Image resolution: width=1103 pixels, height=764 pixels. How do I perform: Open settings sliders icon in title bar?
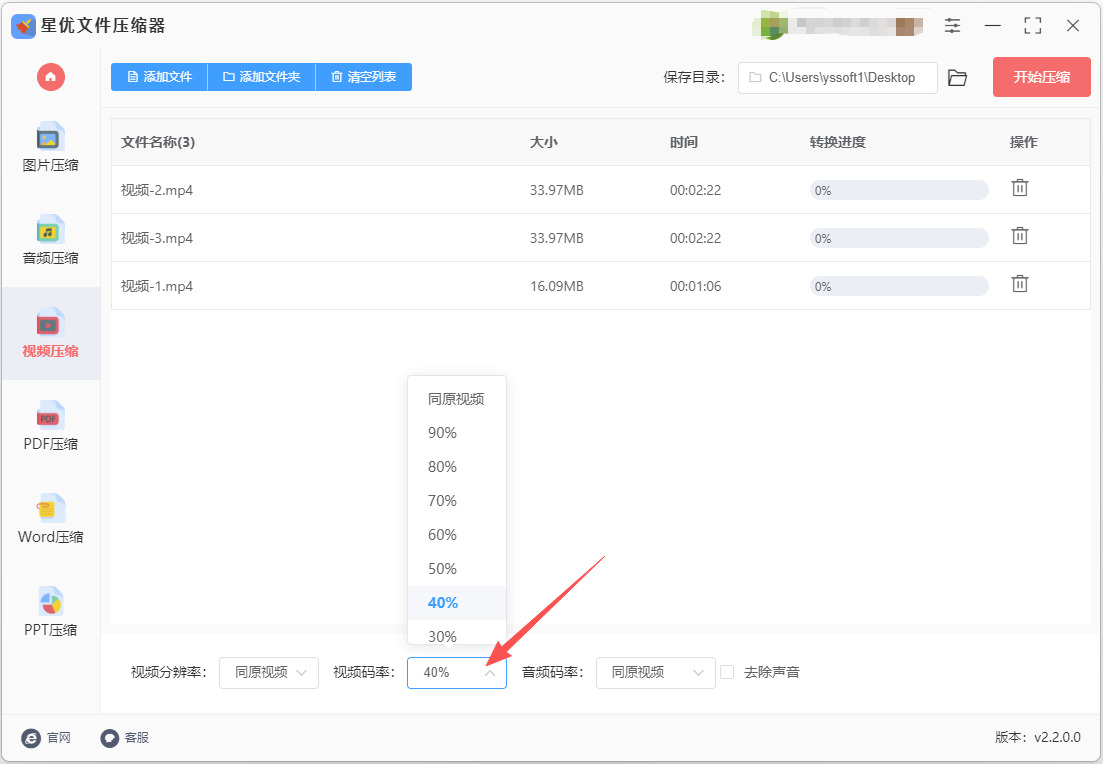(x=952, y=26)
